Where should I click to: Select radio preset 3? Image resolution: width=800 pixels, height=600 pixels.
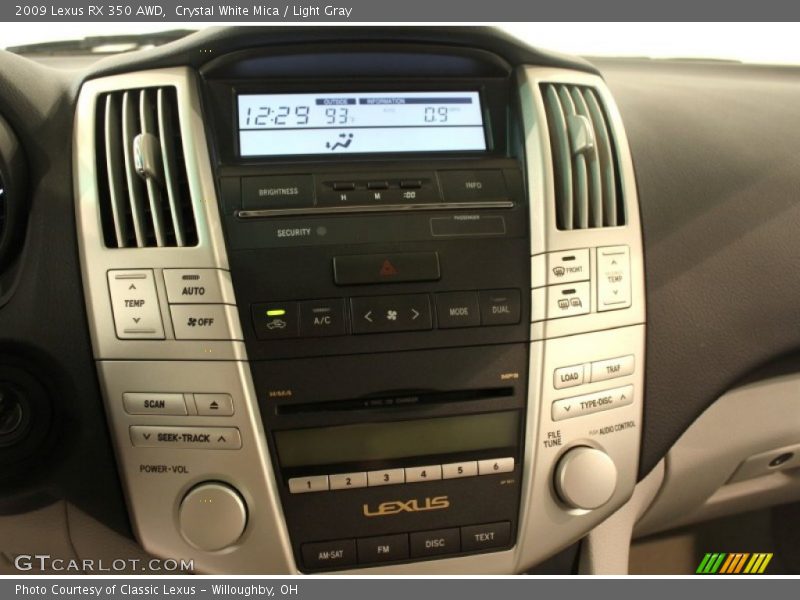pos(386,478)
